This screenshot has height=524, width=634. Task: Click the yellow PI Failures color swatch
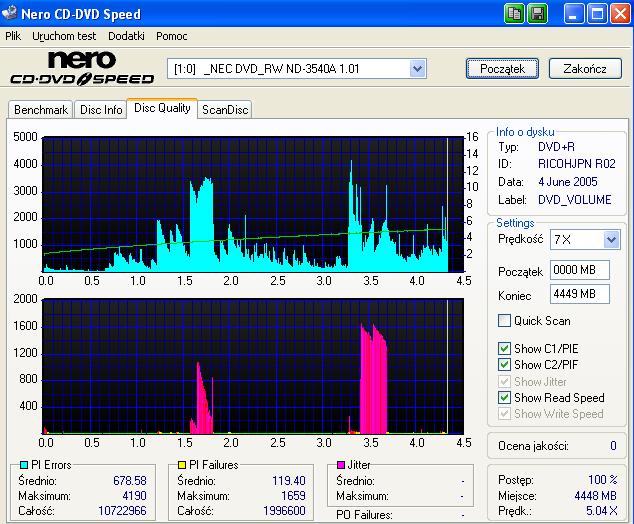pos(182,465)
